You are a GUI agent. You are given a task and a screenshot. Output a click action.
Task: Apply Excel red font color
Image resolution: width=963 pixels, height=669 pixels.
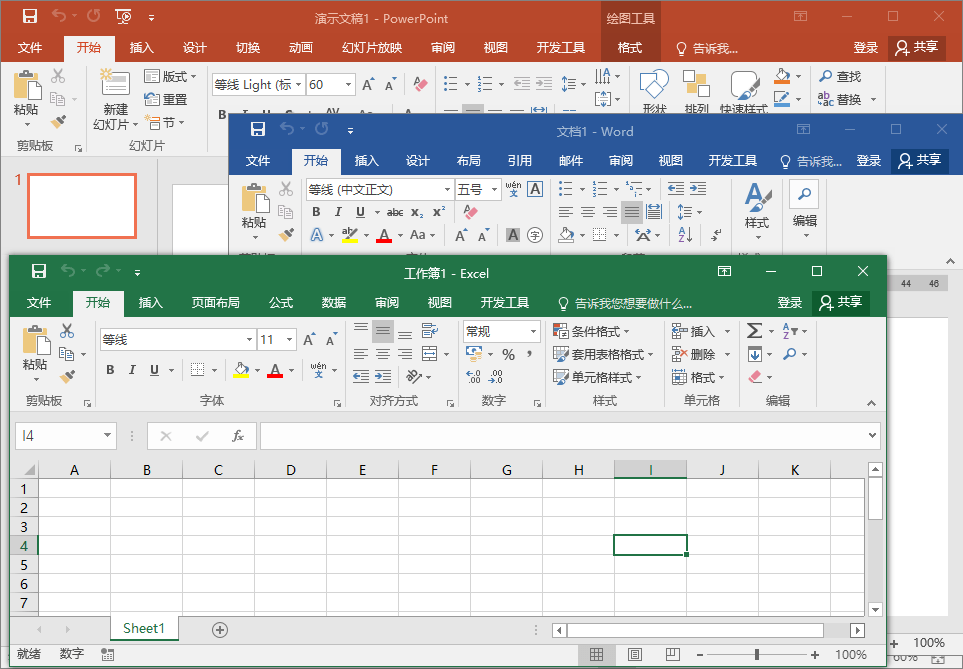point(275,370)
